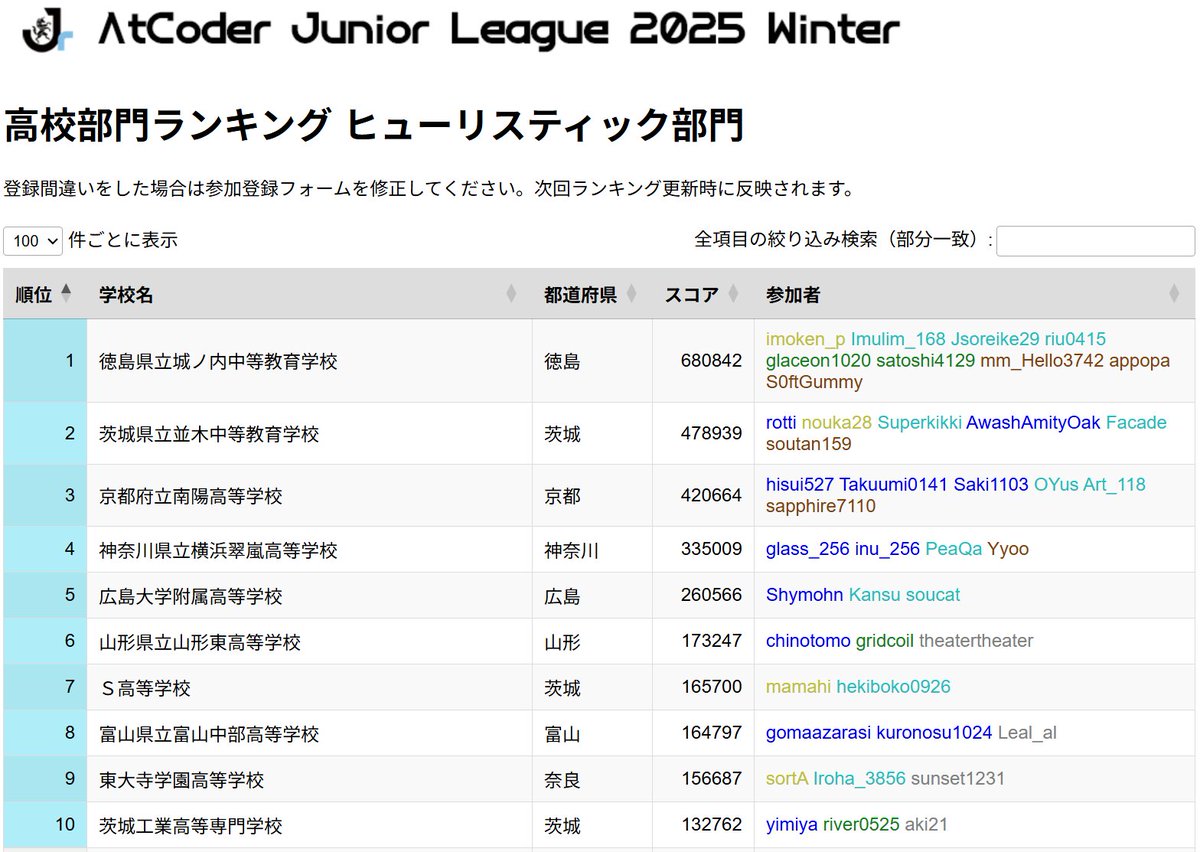Sort the table by 学校名 column
This screenshot has height=852, width=1200.
(510, 293)
